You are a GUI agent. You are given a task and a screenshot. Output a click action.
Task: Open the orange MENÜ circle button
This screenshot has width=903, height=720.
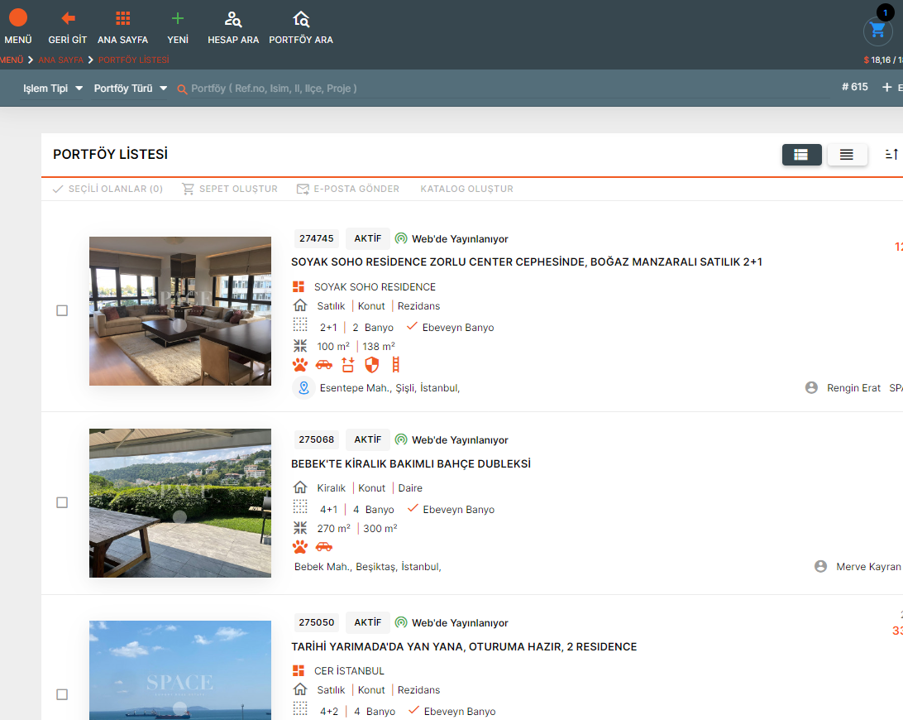tap(18, 18)
